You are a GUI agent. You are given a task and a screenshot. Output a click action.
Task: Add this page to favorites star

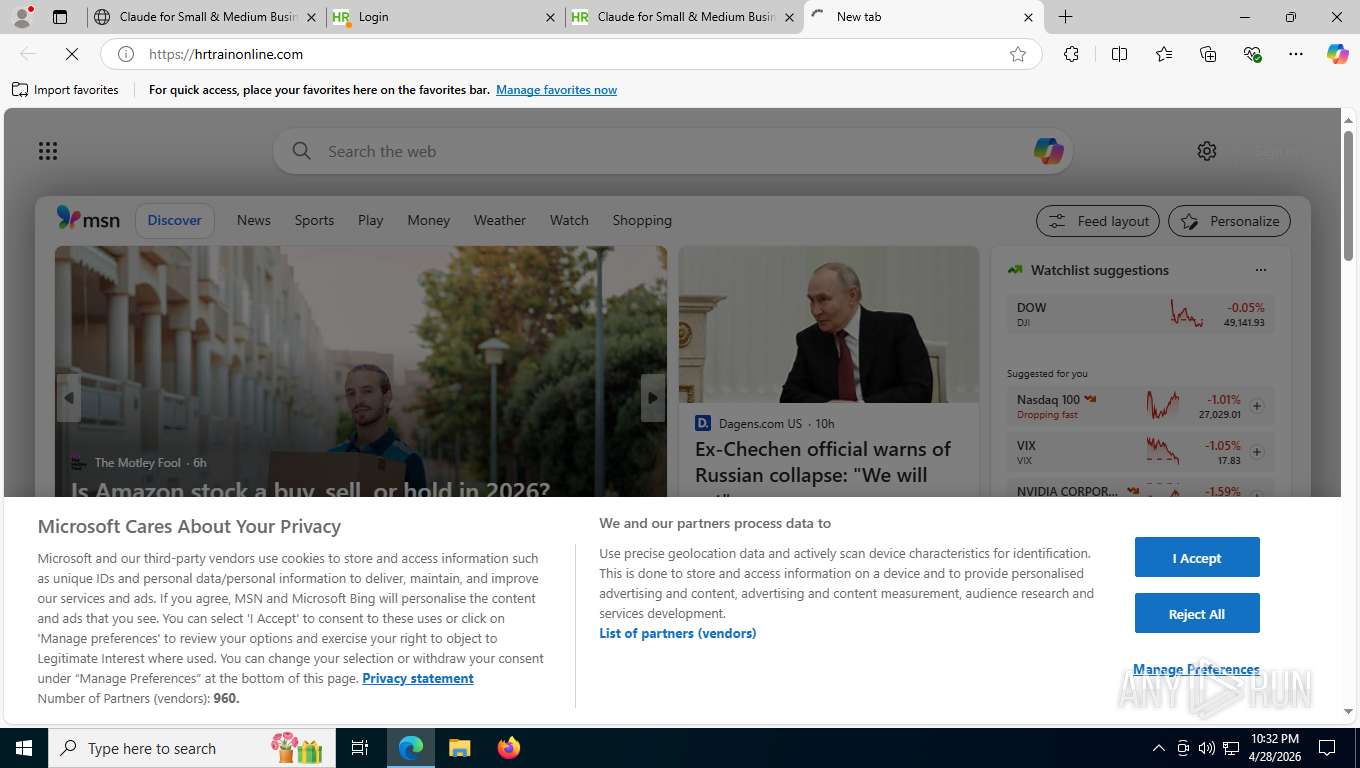pos(1018,54)
